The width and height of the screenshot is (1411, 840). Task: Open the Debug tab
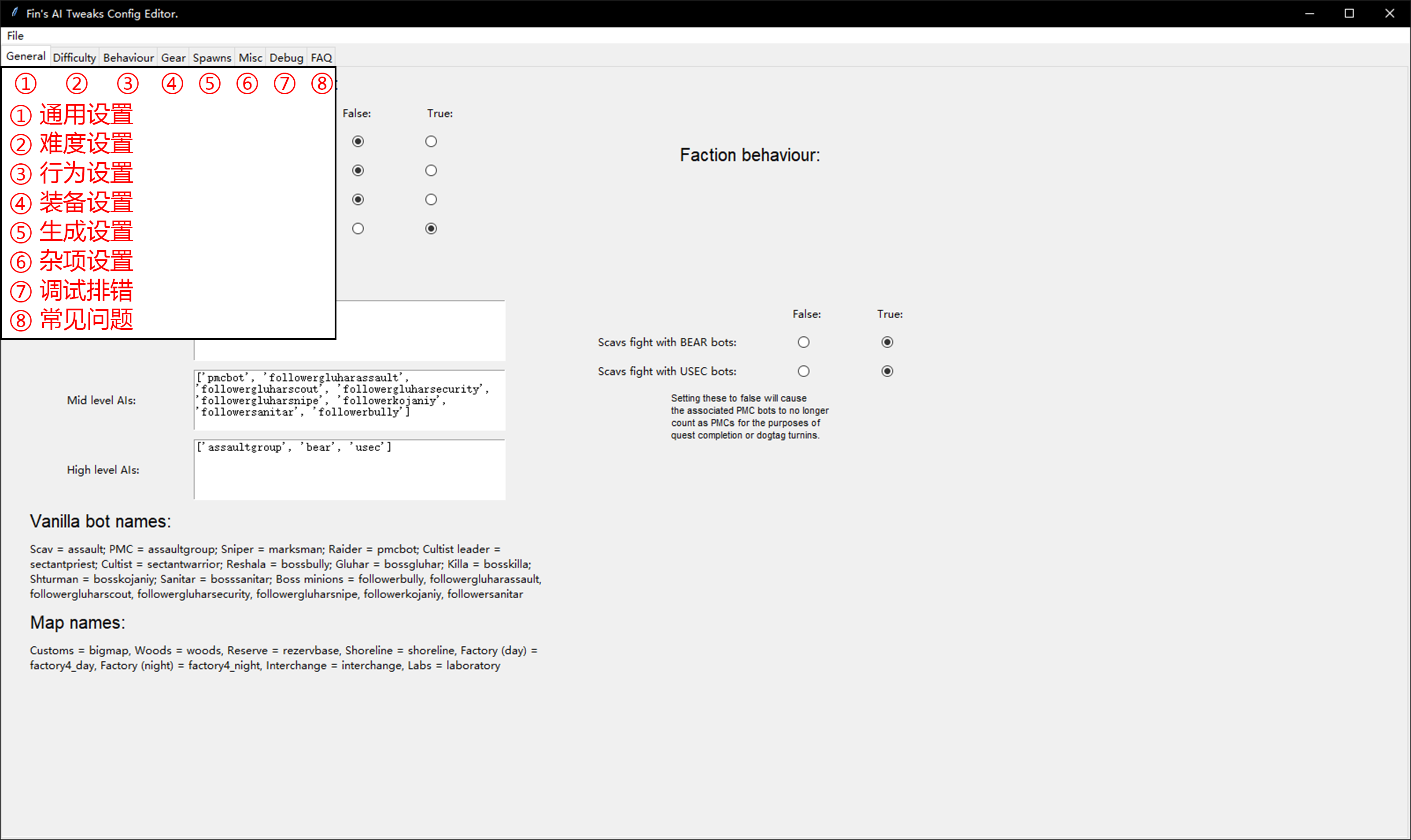[x=287, y=58]
